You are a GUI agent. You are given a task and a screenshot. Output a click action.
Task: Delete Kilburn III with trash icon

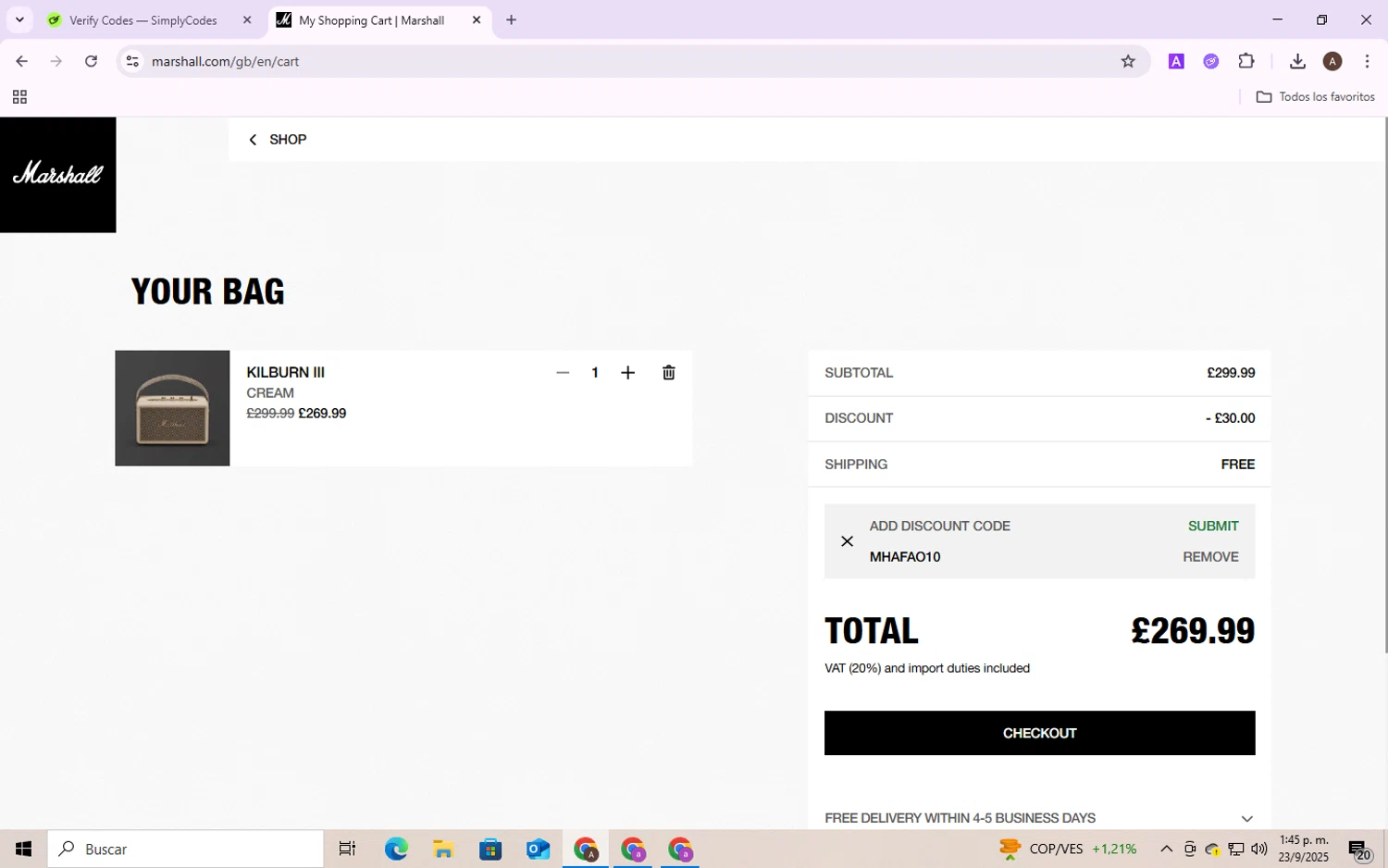point(669,373)
